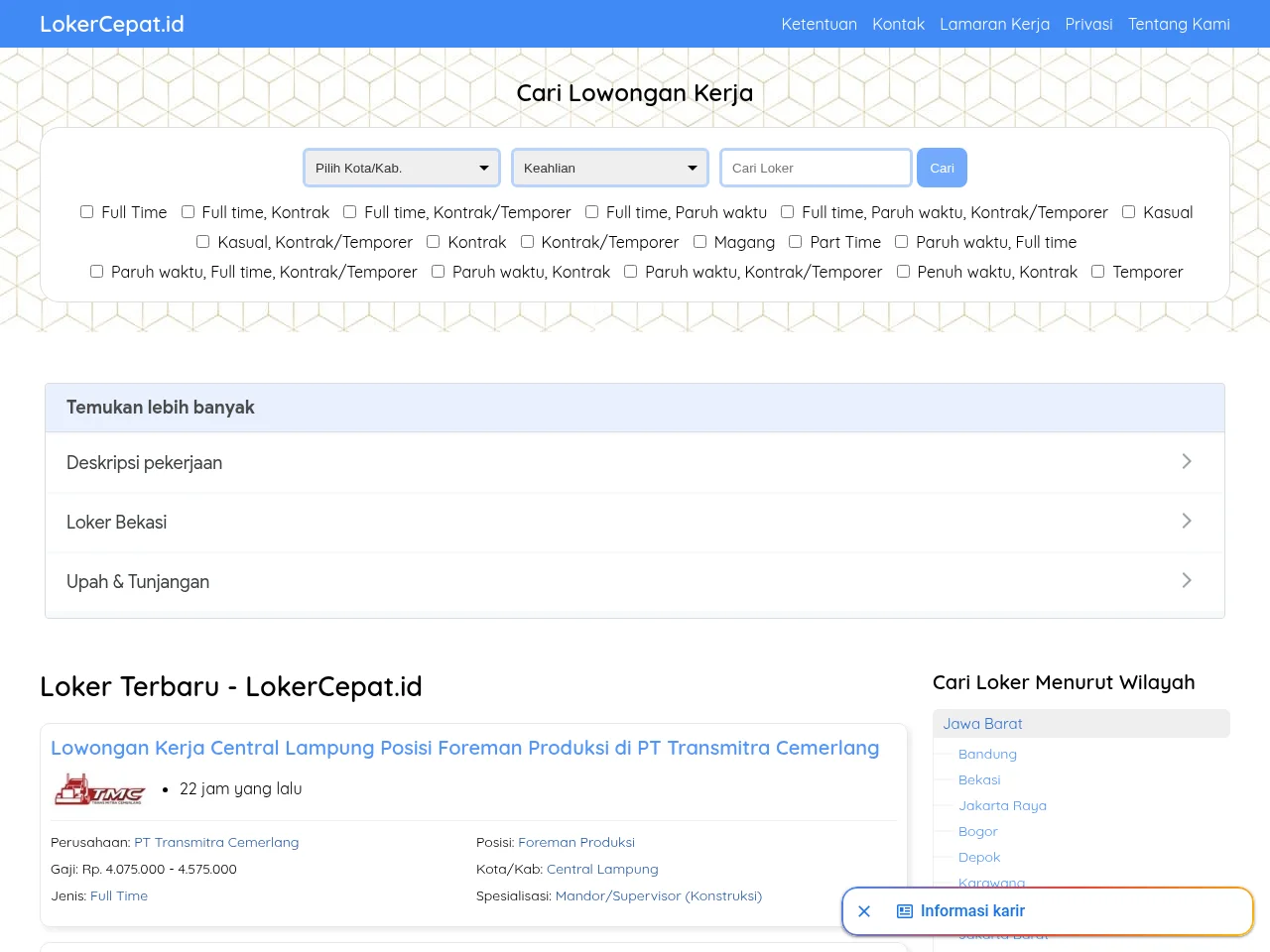Tick Full time, Kontrak/Temporer option
1270x952 pixels.
[x=349, y=211]
